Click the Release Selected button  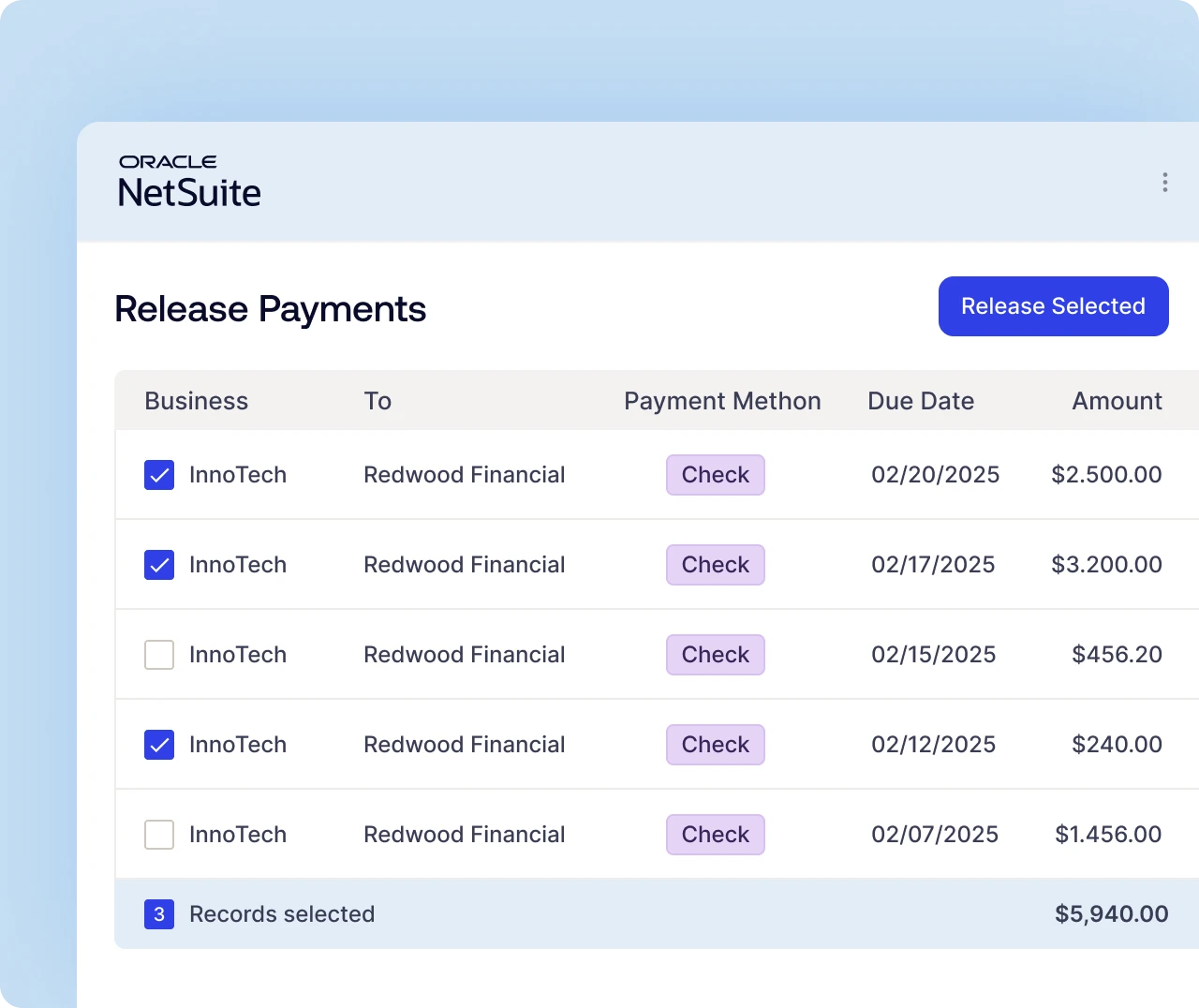[1053, 306]
